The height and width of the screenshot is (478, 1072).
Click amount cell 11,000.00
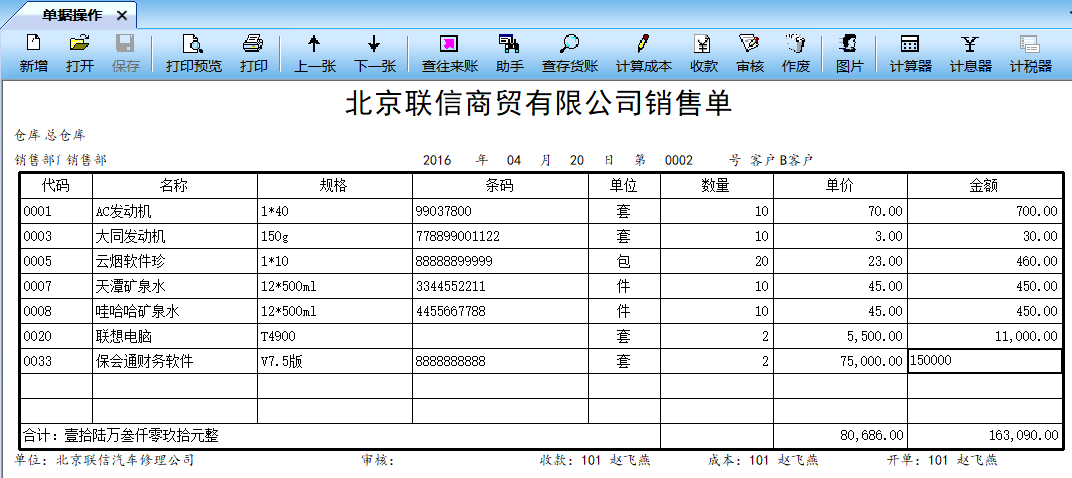tap(985, 336)
